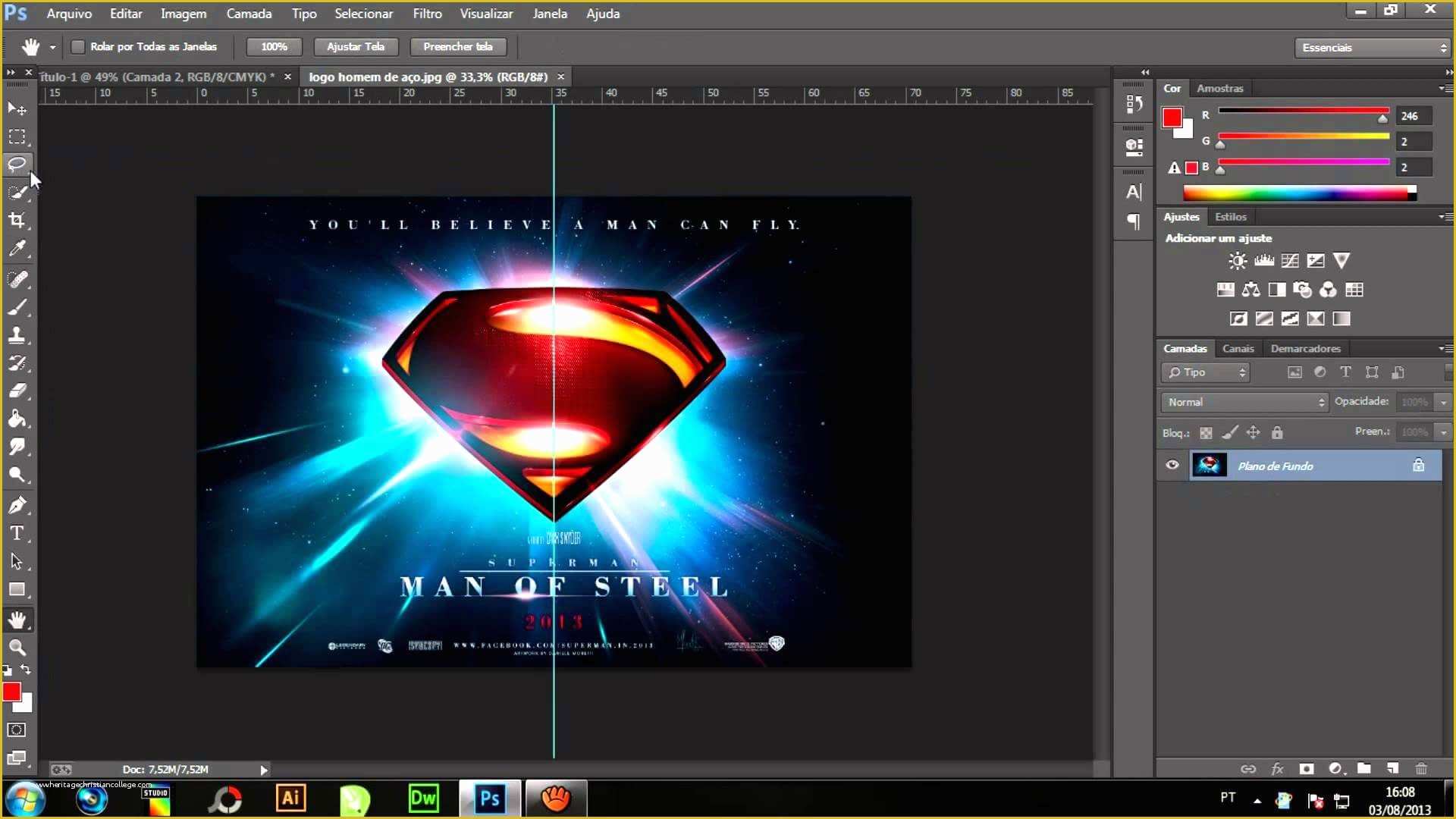Select the Eraser tool
1456x819 pixels.
(17, 391)
